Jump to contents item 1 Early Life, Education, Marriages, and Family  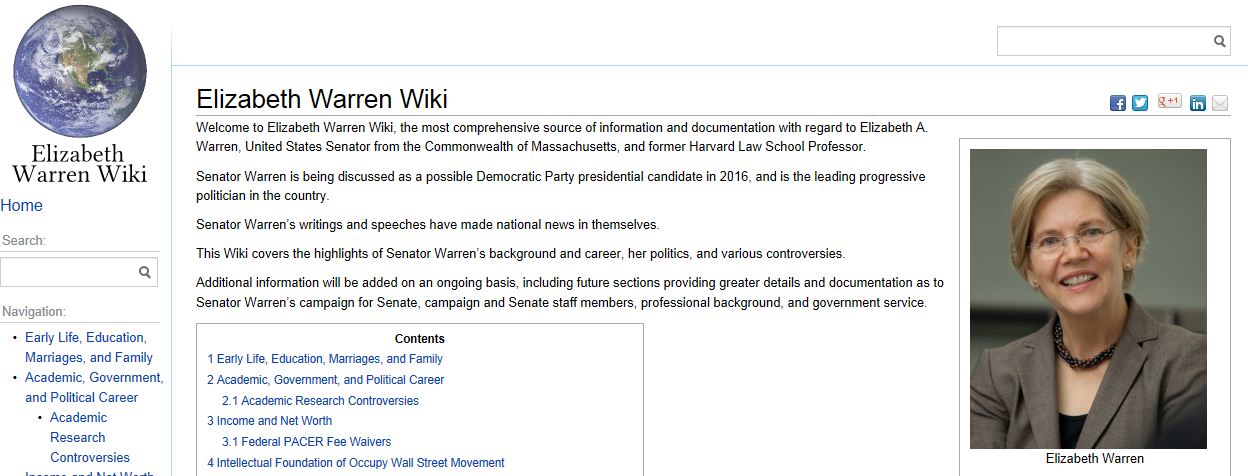point(325,359)
